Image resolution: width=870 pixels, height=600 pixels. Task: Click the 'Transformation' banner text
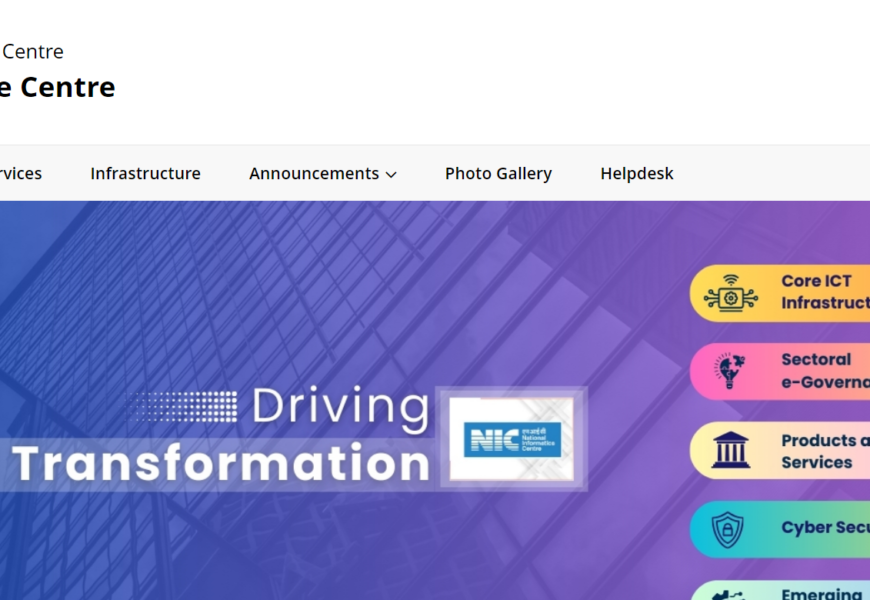click(221, 463)
